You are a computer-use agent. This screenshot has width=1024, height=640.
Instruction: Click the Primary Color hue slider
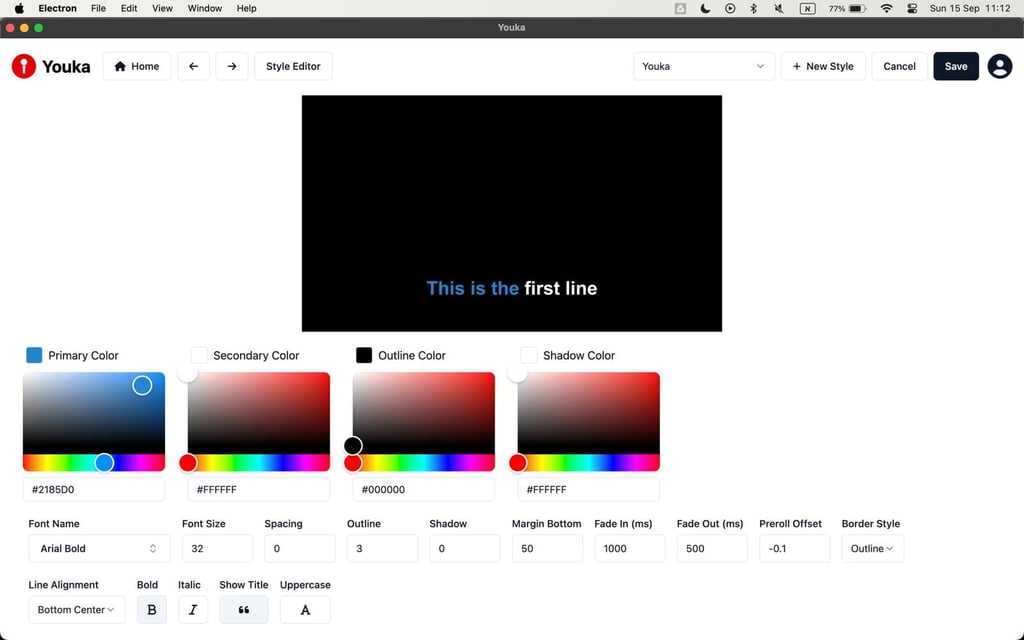(94, 462)
